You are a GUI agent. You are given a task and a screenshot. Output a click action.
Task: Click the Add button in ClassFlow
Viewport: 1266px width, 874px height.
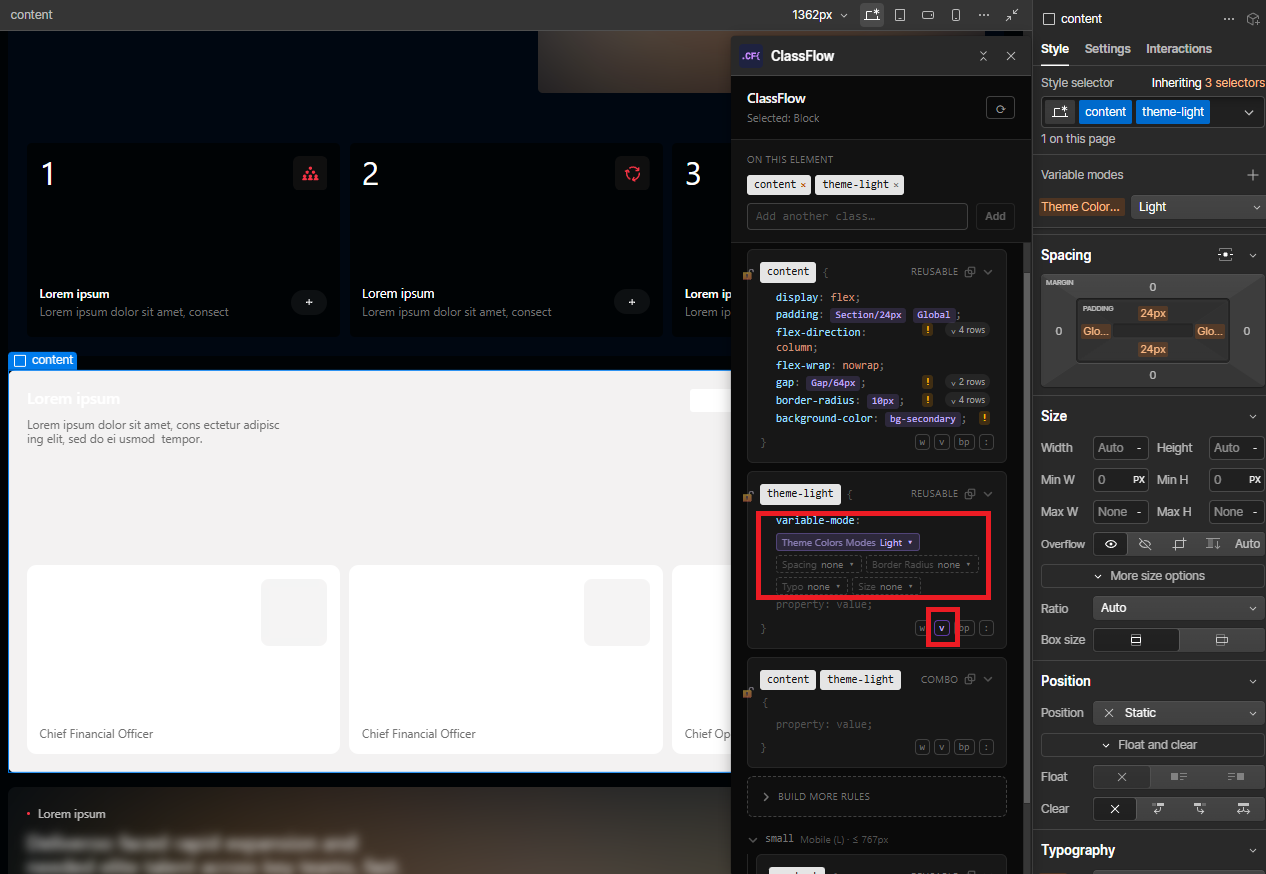[995, 216]
